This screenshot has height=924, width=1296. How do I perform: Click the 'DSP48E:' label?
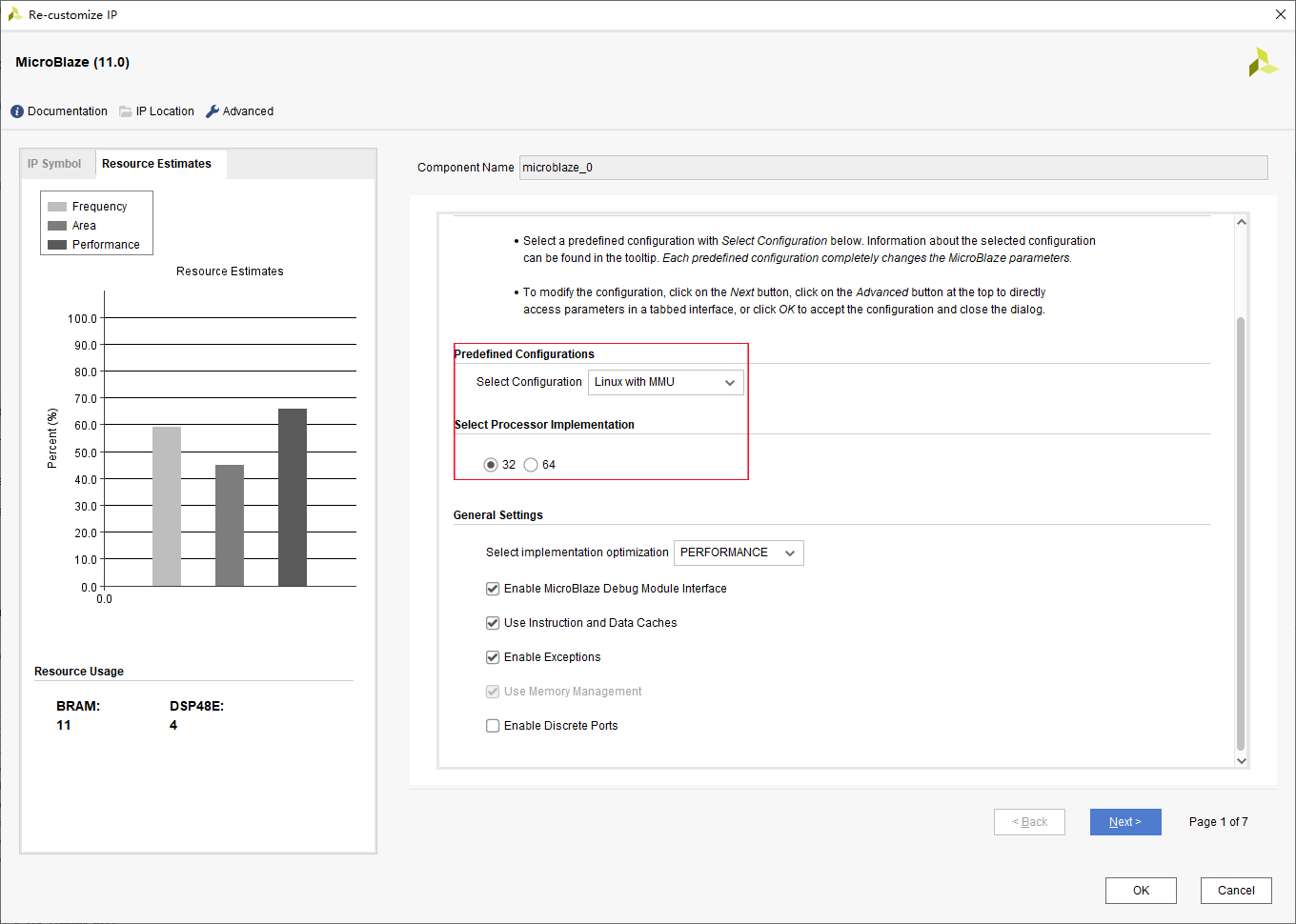point(196,707)
